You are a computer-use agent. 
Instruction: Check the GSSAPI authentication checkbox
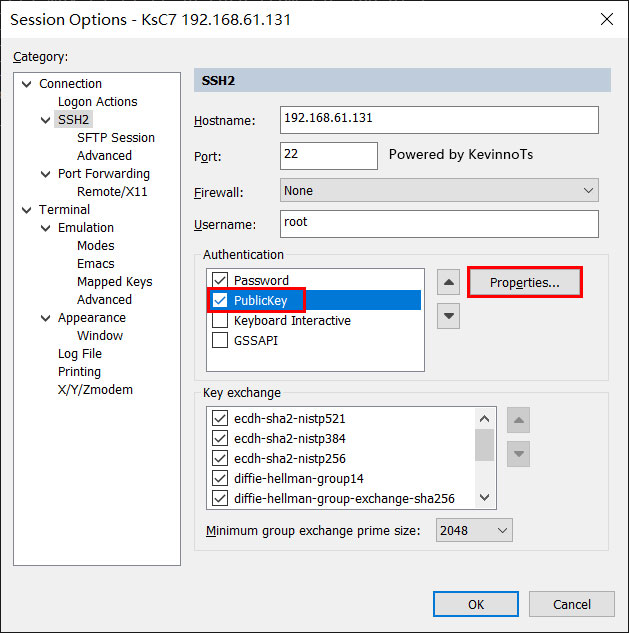pos(220,340)
